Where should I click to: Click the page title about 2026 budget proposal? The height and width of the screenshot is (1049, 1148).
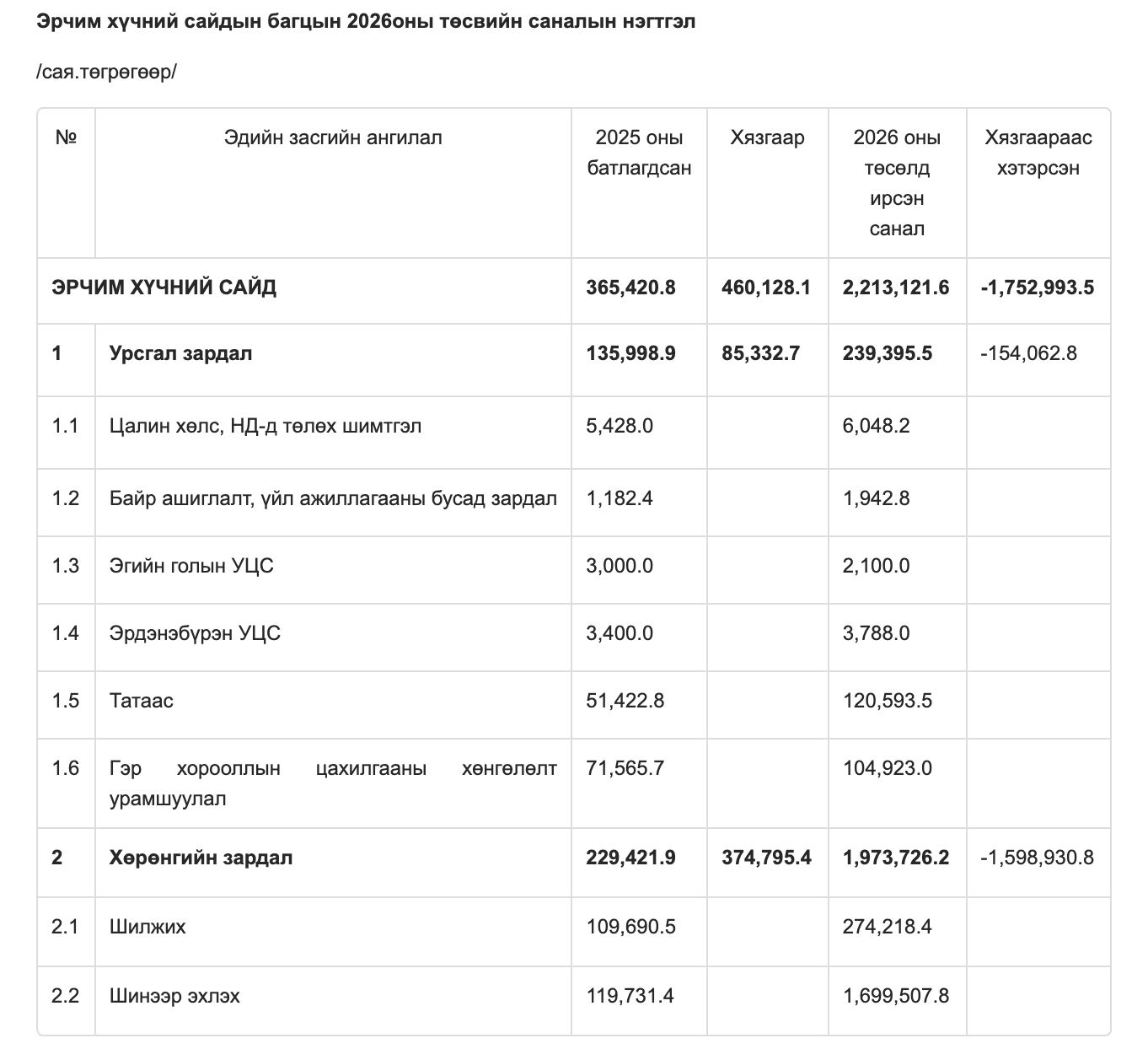click(x=365, y=22)
